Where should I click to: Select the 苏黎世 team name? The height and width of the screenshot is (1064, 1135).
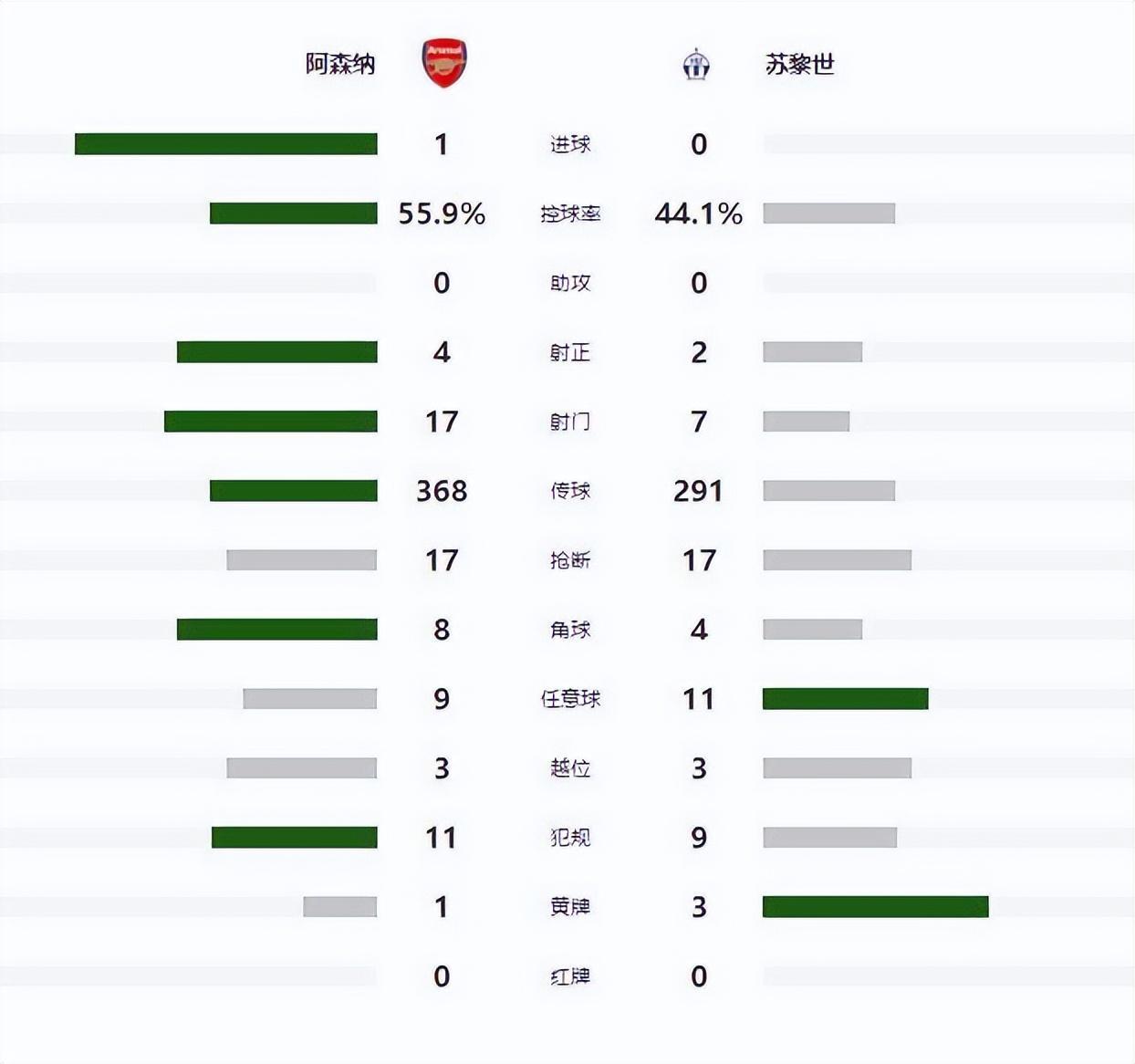point(800,65)
